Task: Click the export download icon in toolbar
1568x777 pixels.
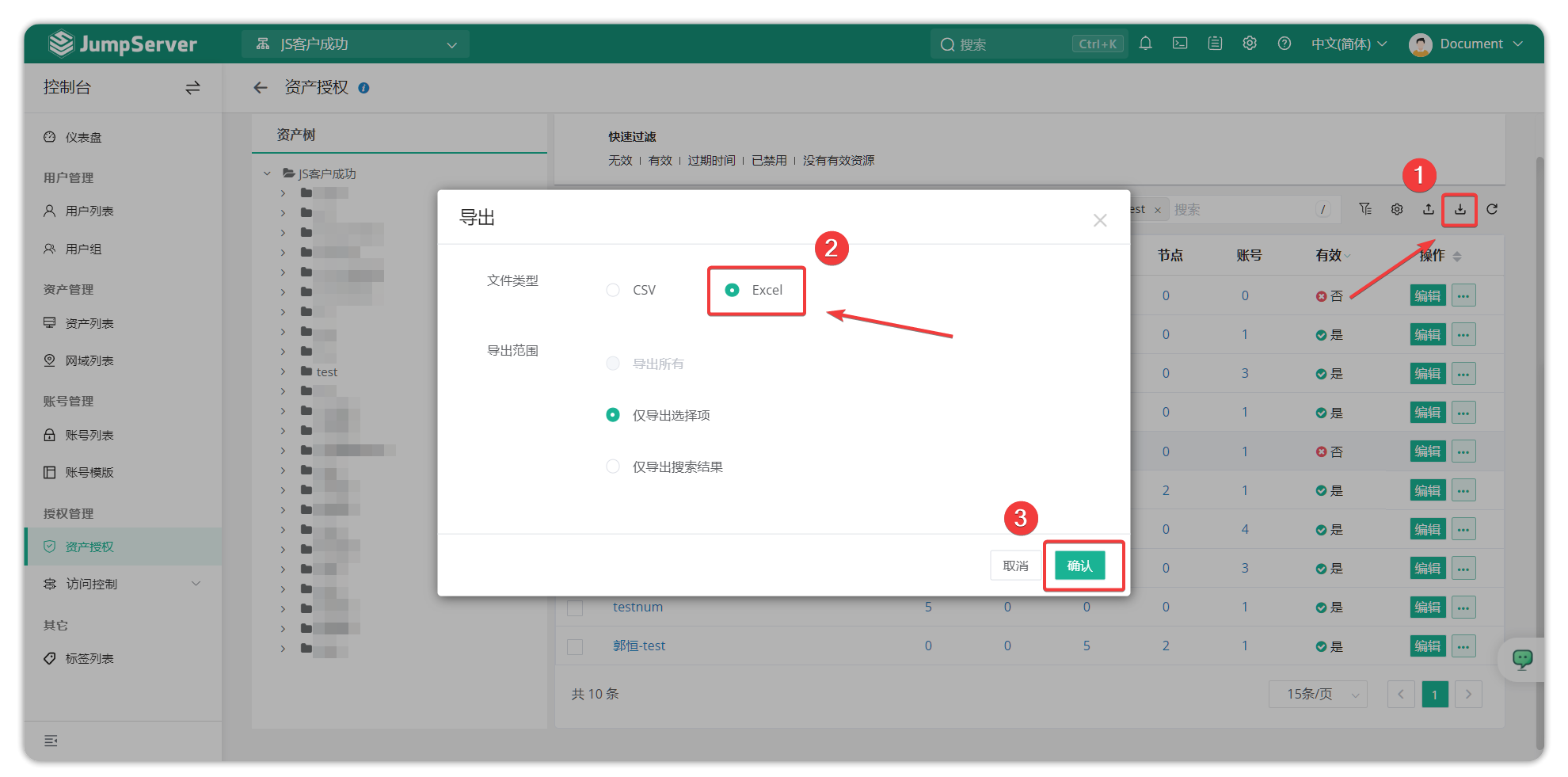Action: pos(1460,210)
